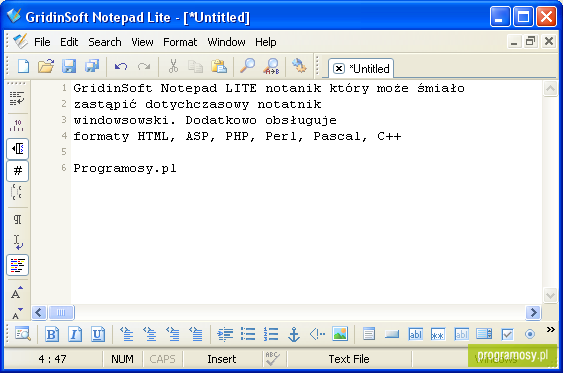Show special characters with pilcrow icon
Viewport: 563px width, 373px height.
pyautogui.click(x=17, y=219)
